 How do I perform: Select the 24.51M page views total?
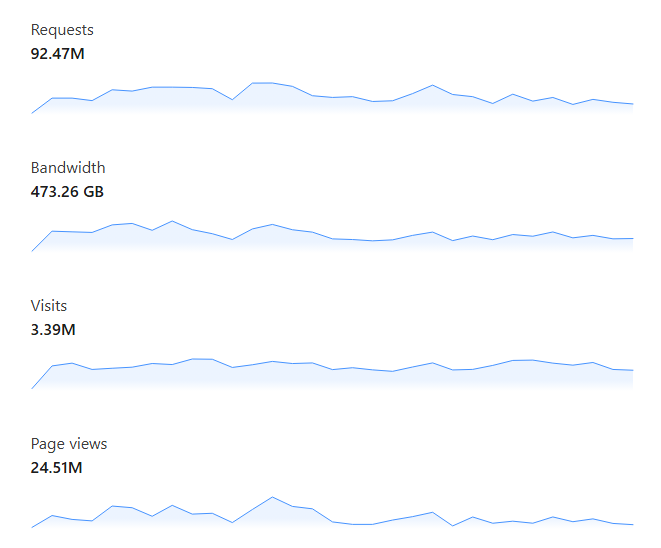(x=58, y=467)
